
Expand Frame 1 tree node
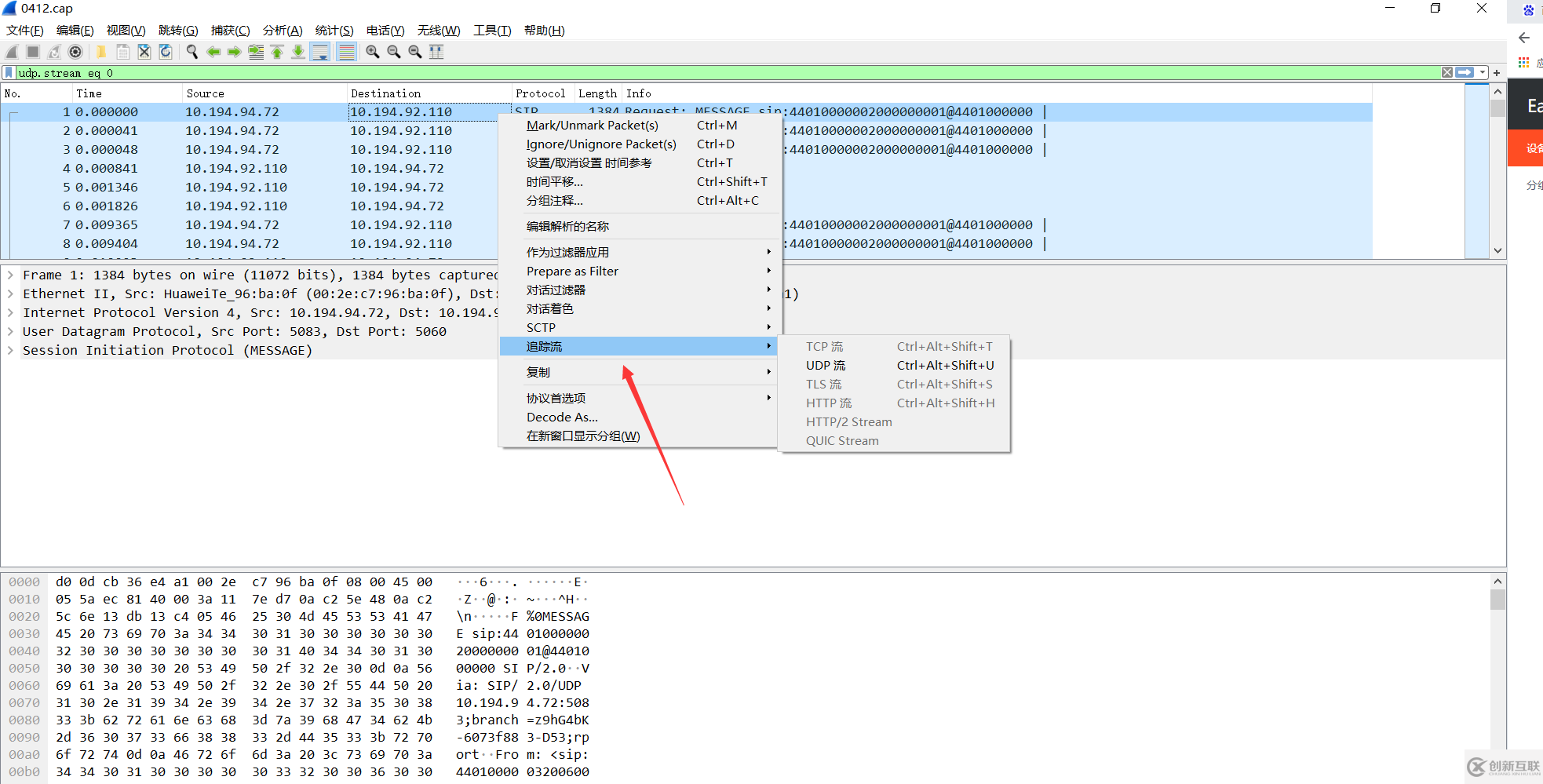[x=10, y=275]
